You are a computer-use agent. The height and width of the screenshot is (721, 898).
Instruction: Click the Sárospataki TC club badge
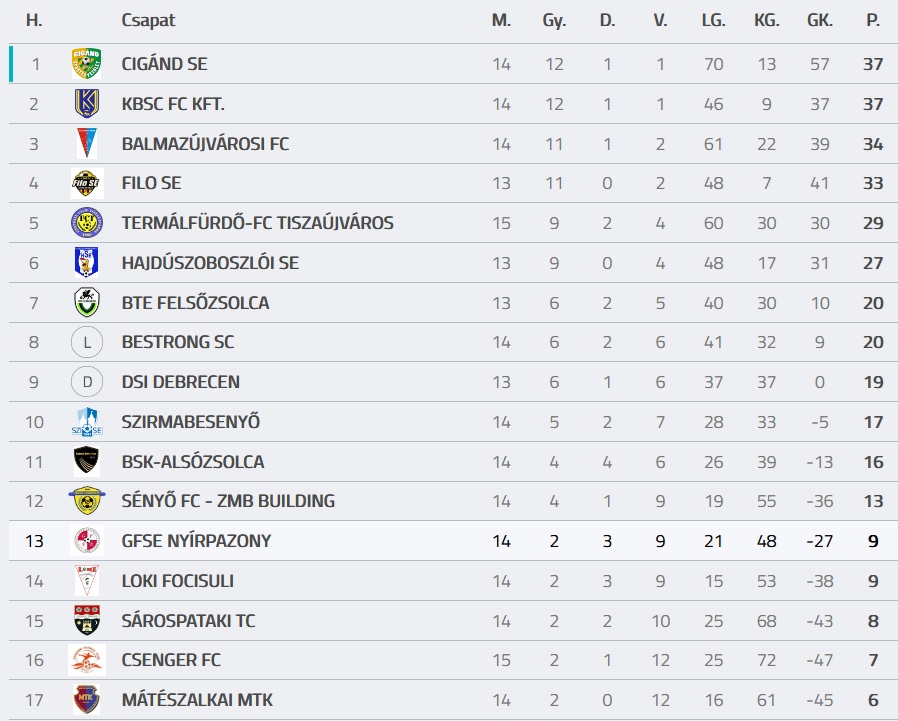point(87,620)
